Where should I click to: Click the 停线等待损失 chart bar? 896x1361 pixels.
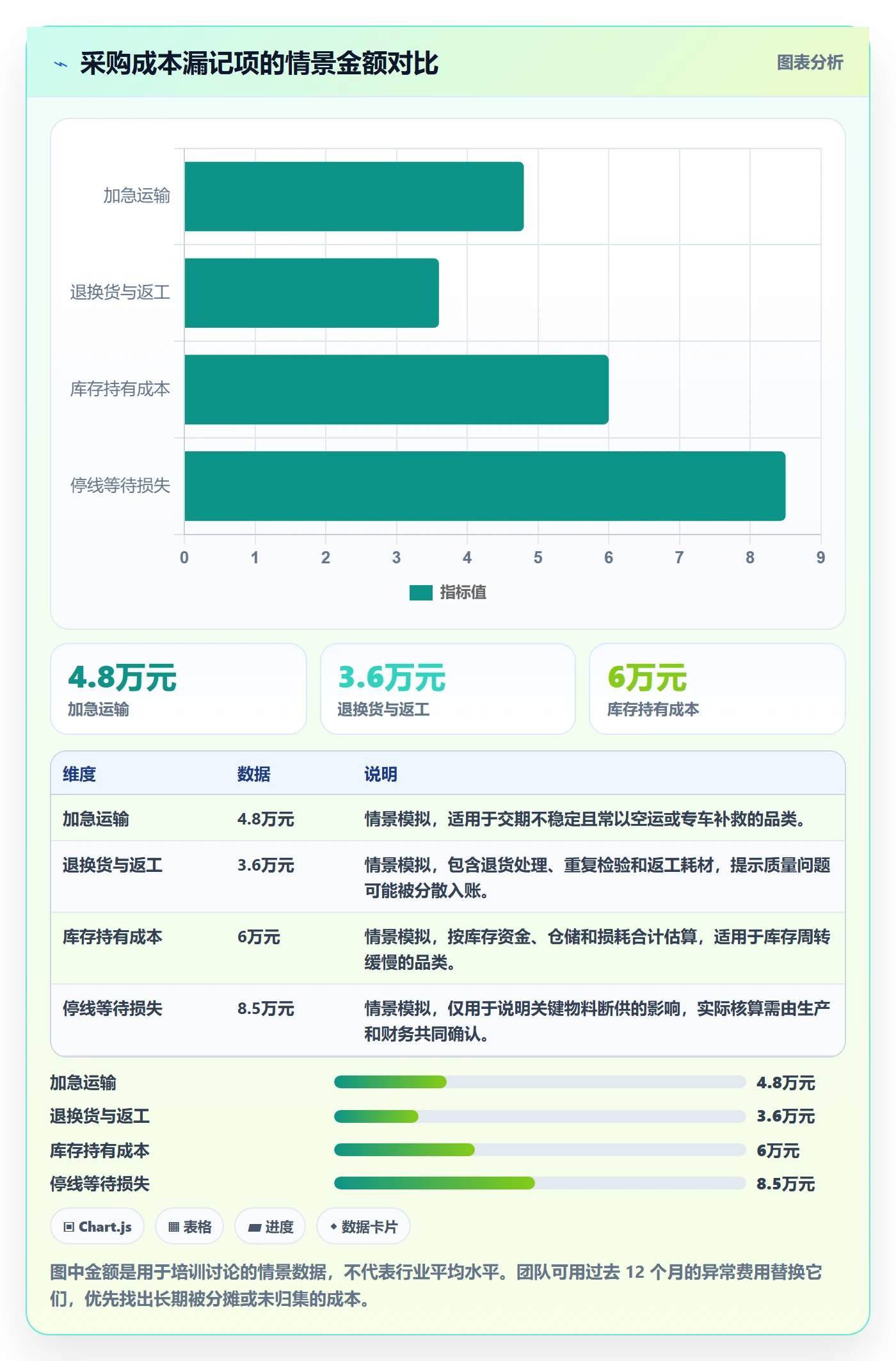click(484, 486)
